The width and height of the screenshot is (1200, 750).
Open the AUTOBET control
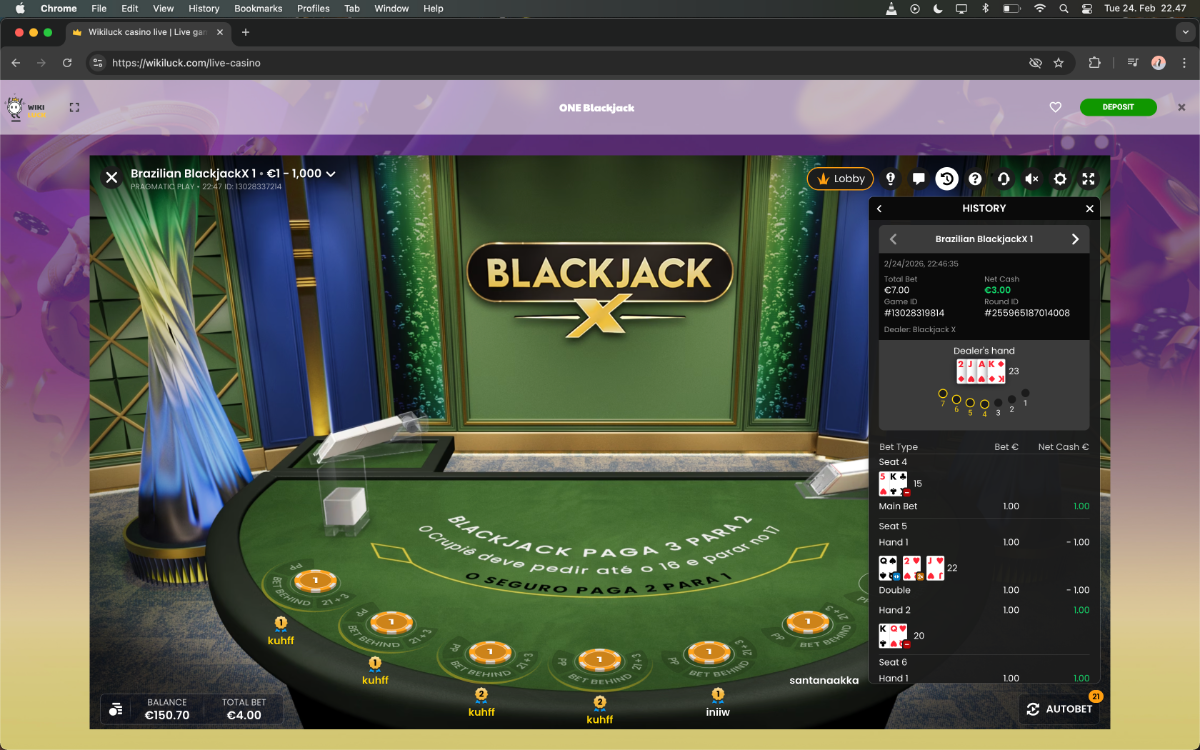(x=1060, y=709)
